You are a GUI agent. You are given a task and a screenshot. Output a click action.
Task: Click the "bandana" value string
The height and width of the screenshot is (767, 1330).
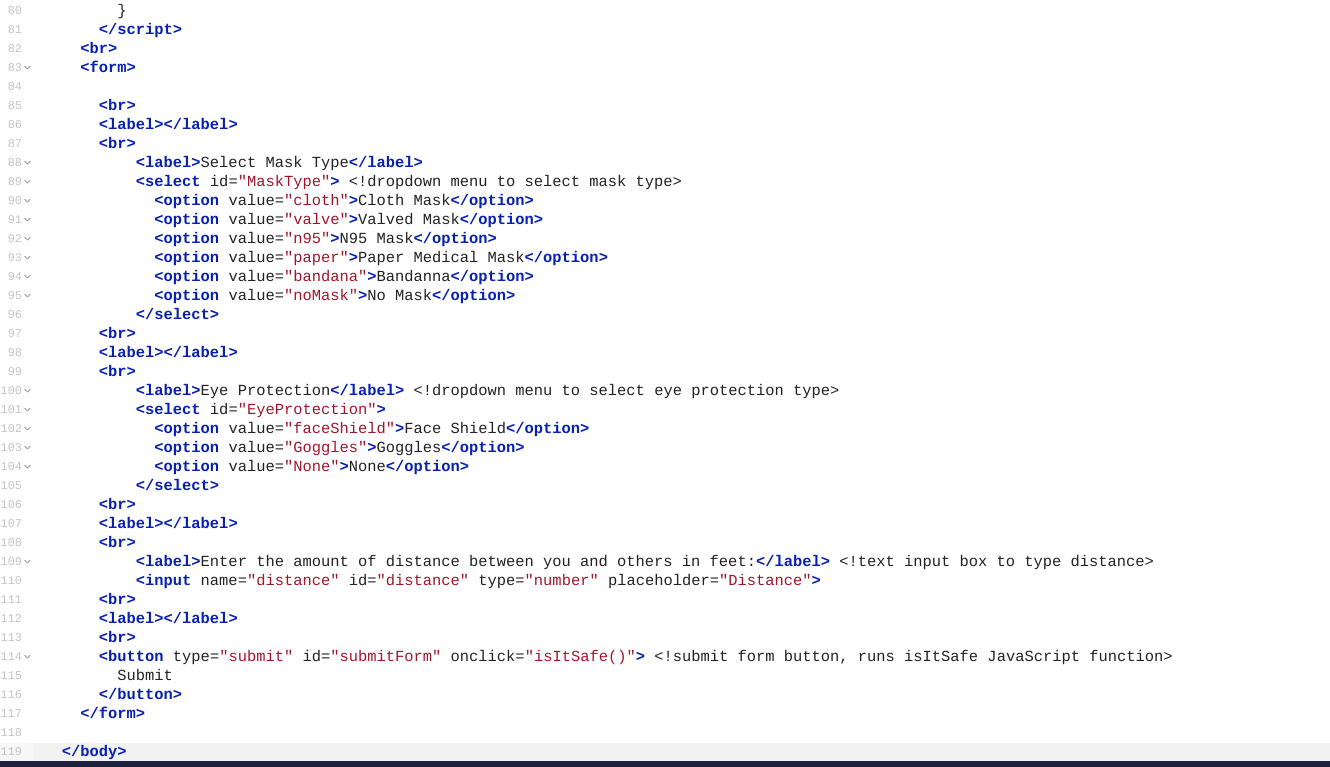[326, 277]
